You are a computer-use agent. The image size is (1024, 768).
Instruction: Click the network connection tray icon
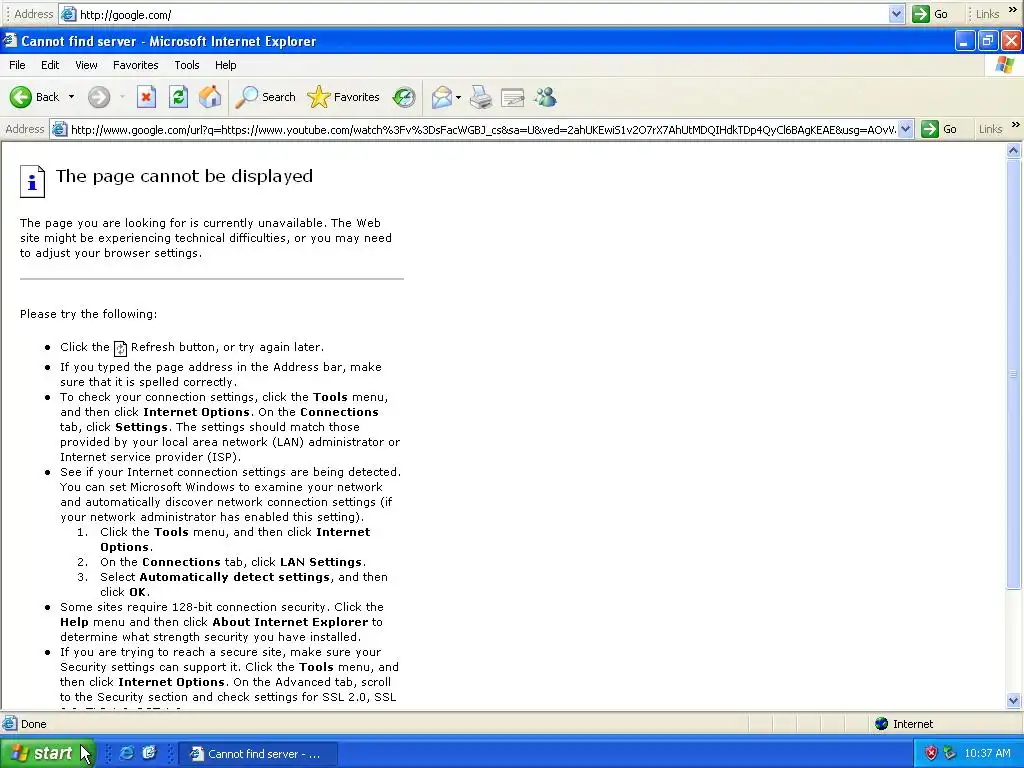tap(950, 754)
